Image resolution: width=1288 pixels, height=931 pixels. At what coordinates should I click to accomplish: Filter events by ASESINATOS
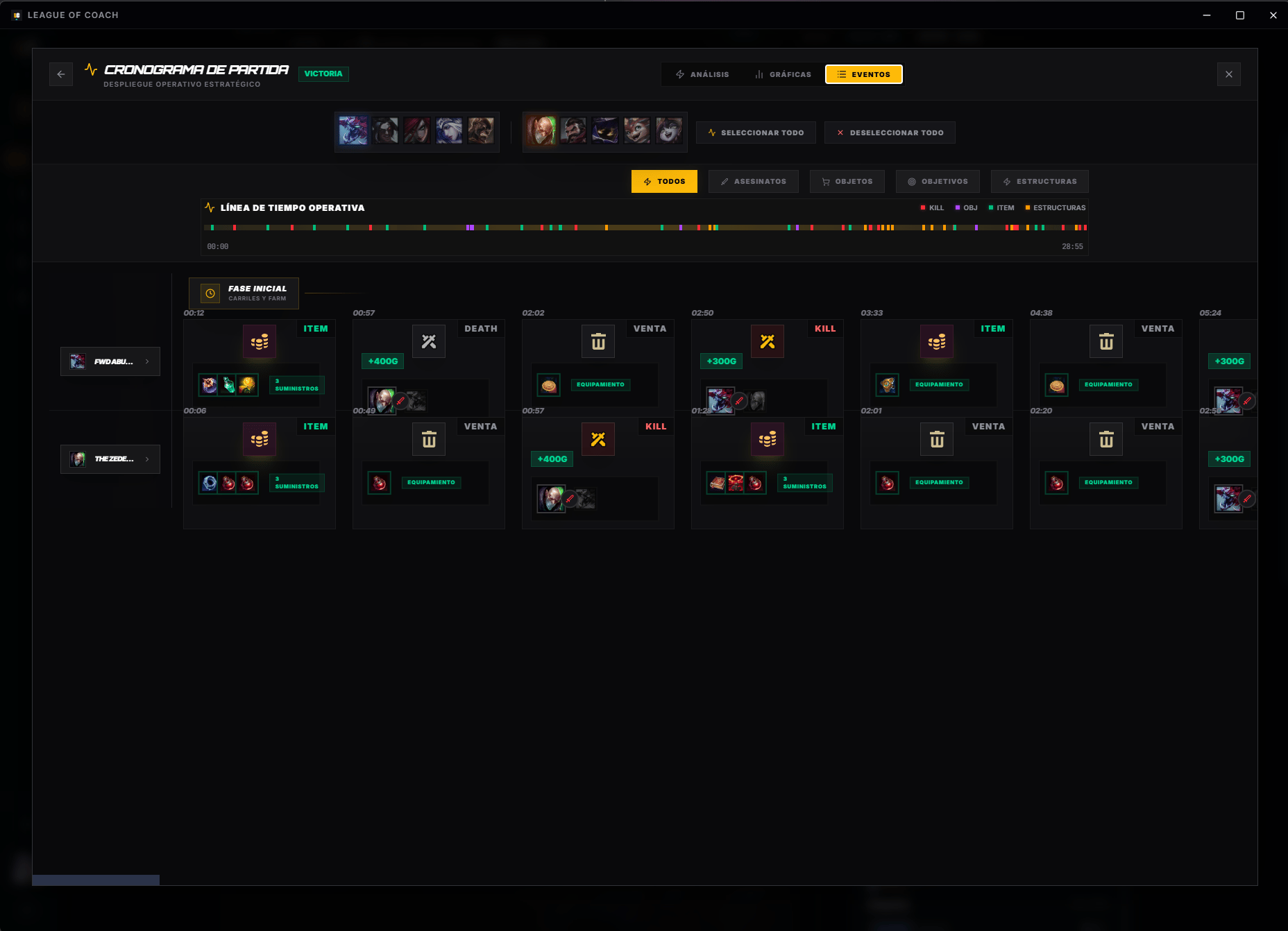(x=754, y=182)
